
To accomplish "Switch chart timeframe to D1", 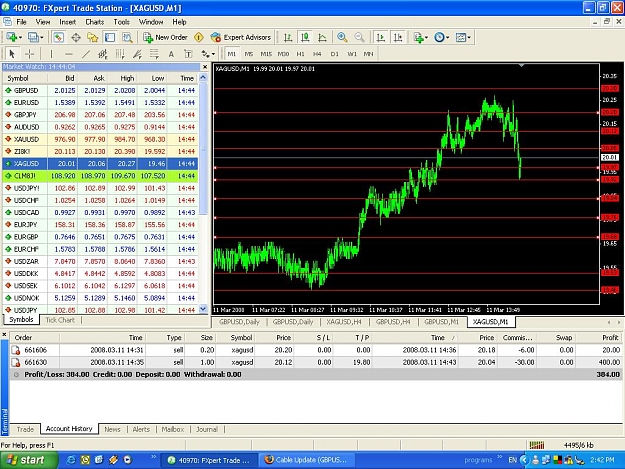I will point(334,54).
